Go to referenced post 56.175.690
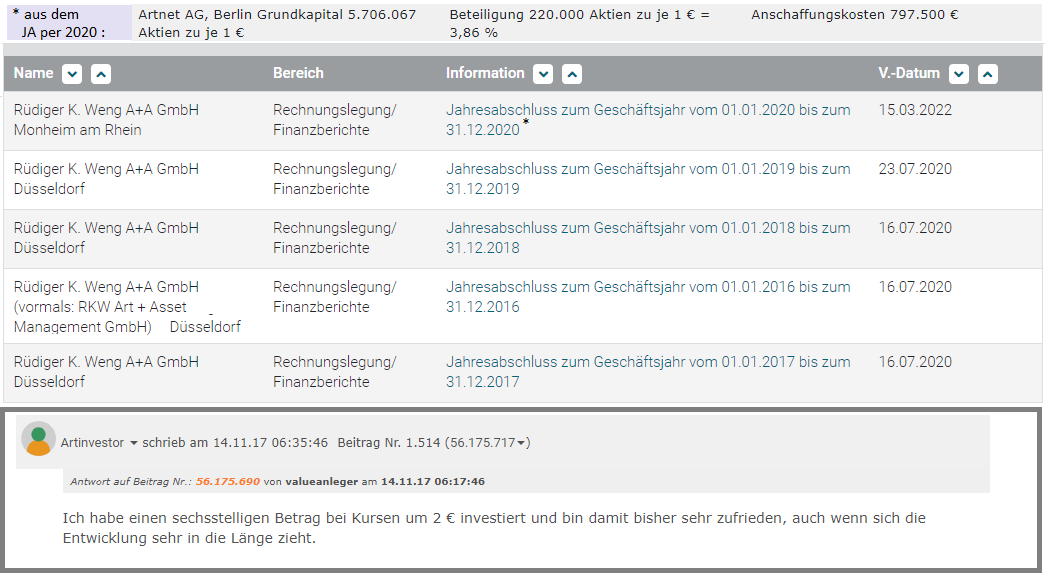Screen dimensions: 1045x583 point(228,482)
